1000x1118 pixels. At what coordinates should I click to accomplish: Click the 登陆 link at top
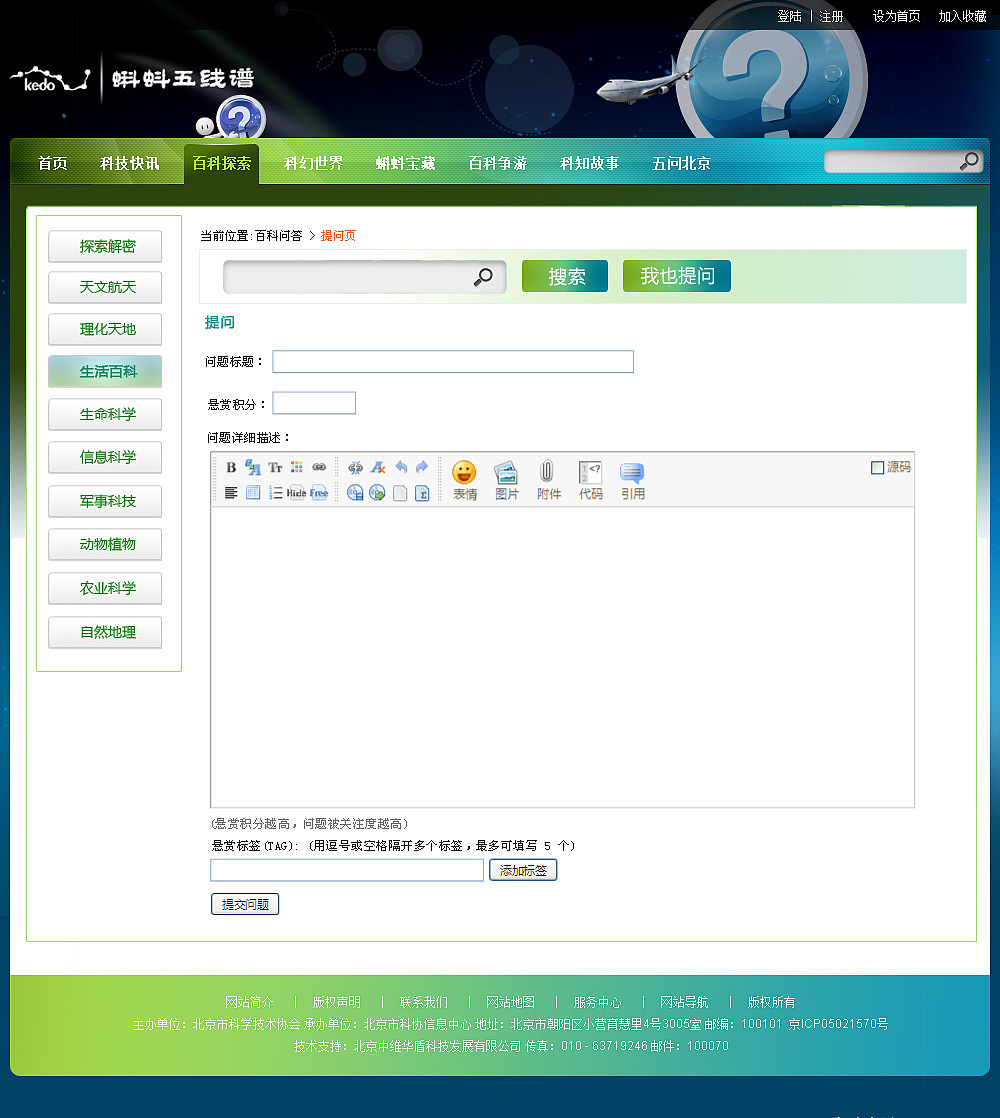(x=790, y=16)
